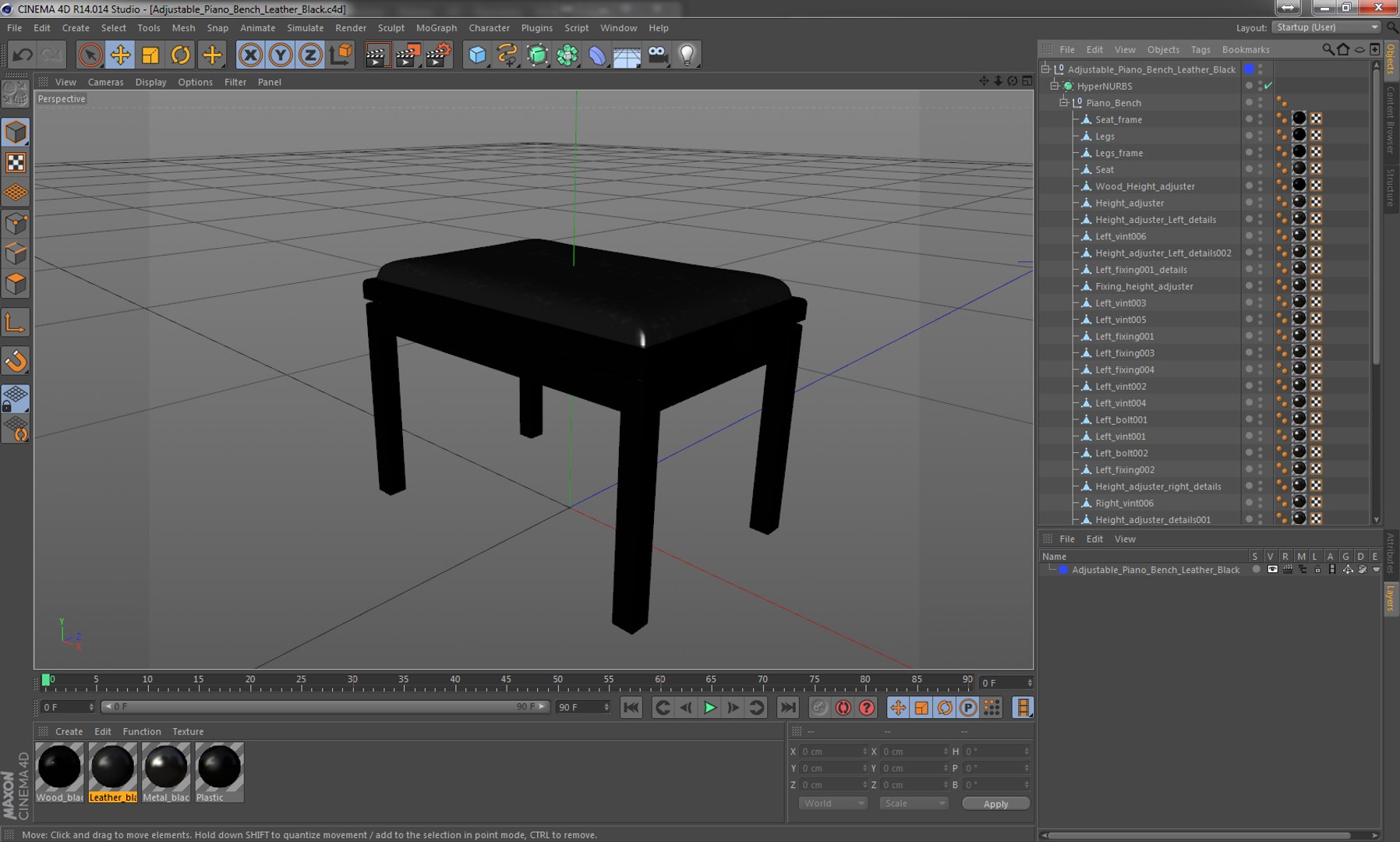Click the timeline at frame 45
Image resolution: width=1400 pixels, height=842 pixels.
click(x=506, y=681)
